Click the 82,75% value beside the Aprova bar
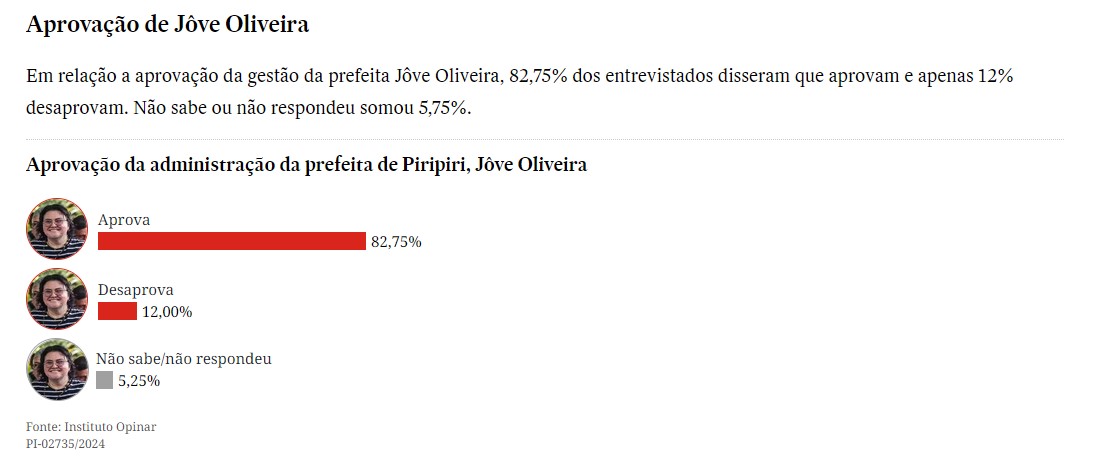 (396, 242)
